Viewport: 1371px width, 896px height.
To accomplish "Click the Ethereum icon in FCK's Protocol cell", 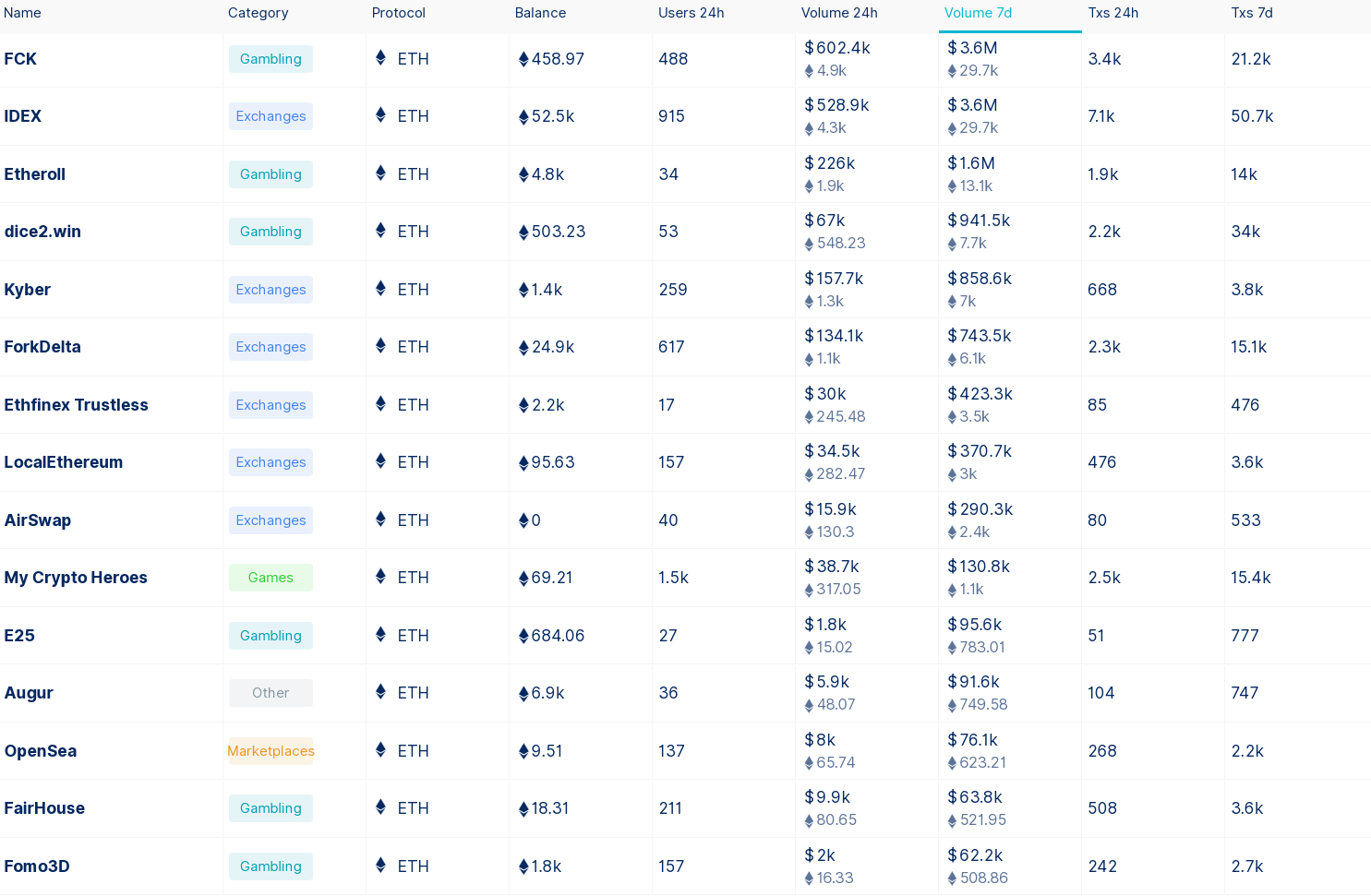I will (x=380, y=58).
